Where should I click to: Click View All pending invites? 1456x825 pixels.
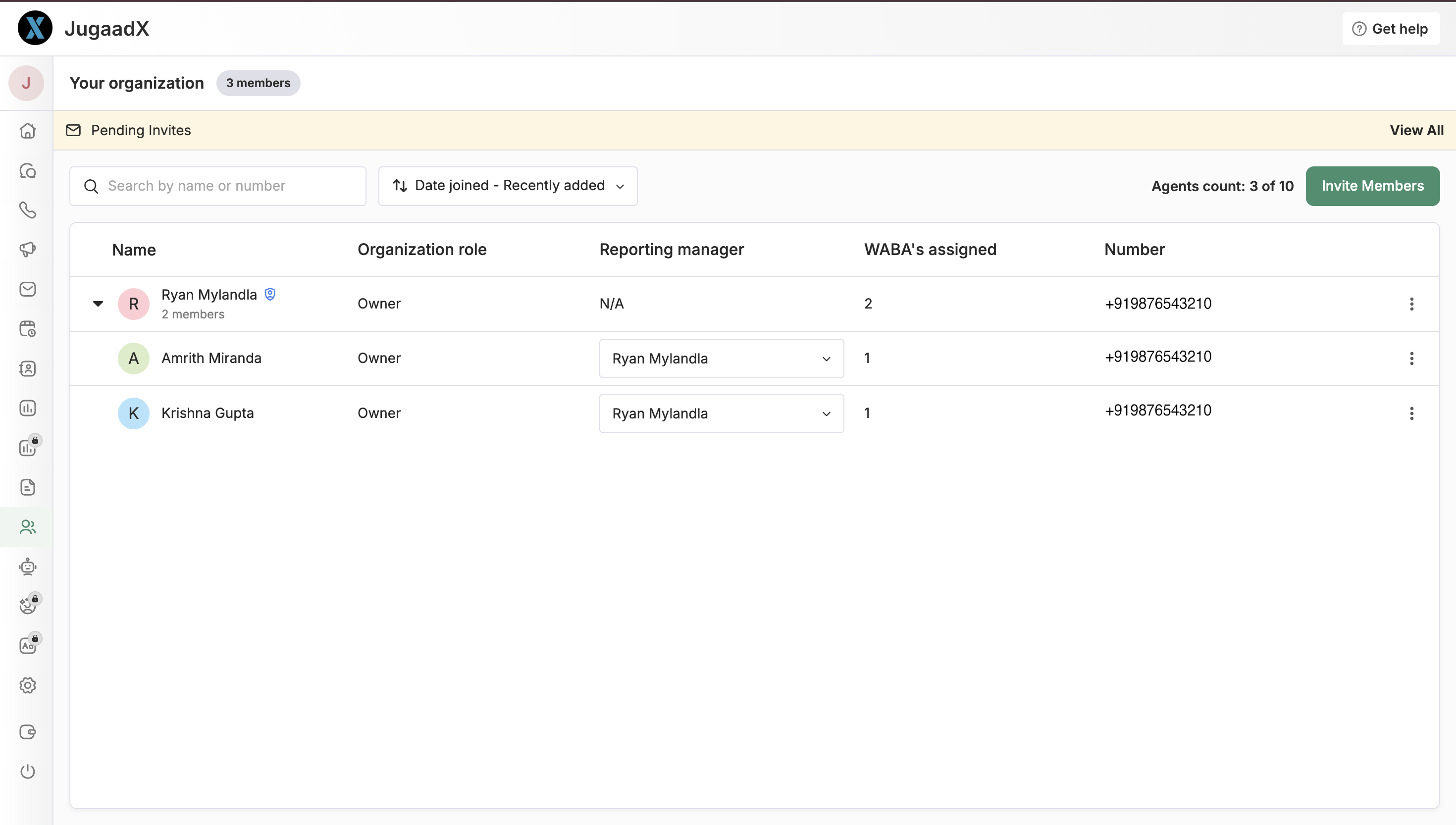pyautogui.click(x=1416, y=130)
